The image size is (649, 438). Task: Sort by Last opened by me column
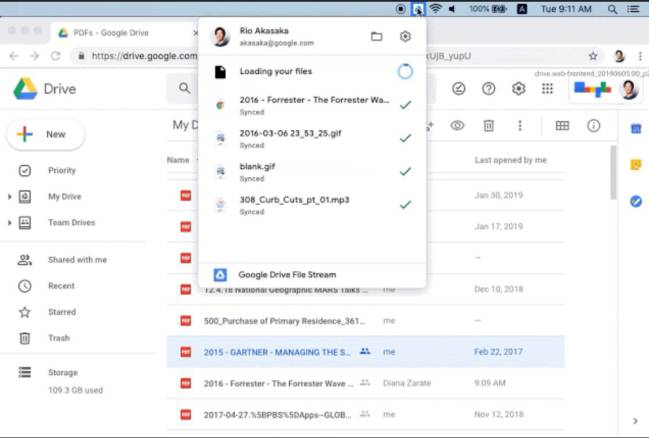pos(510,160)
